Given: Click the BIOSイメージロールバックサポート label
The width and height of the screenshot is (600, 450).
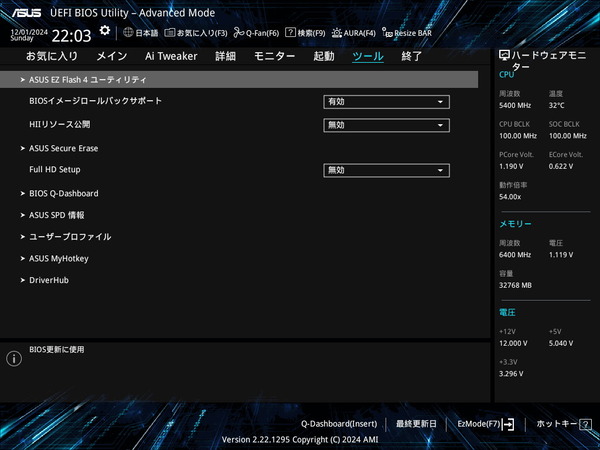Looking at the screenshot, I should (95, 101).
